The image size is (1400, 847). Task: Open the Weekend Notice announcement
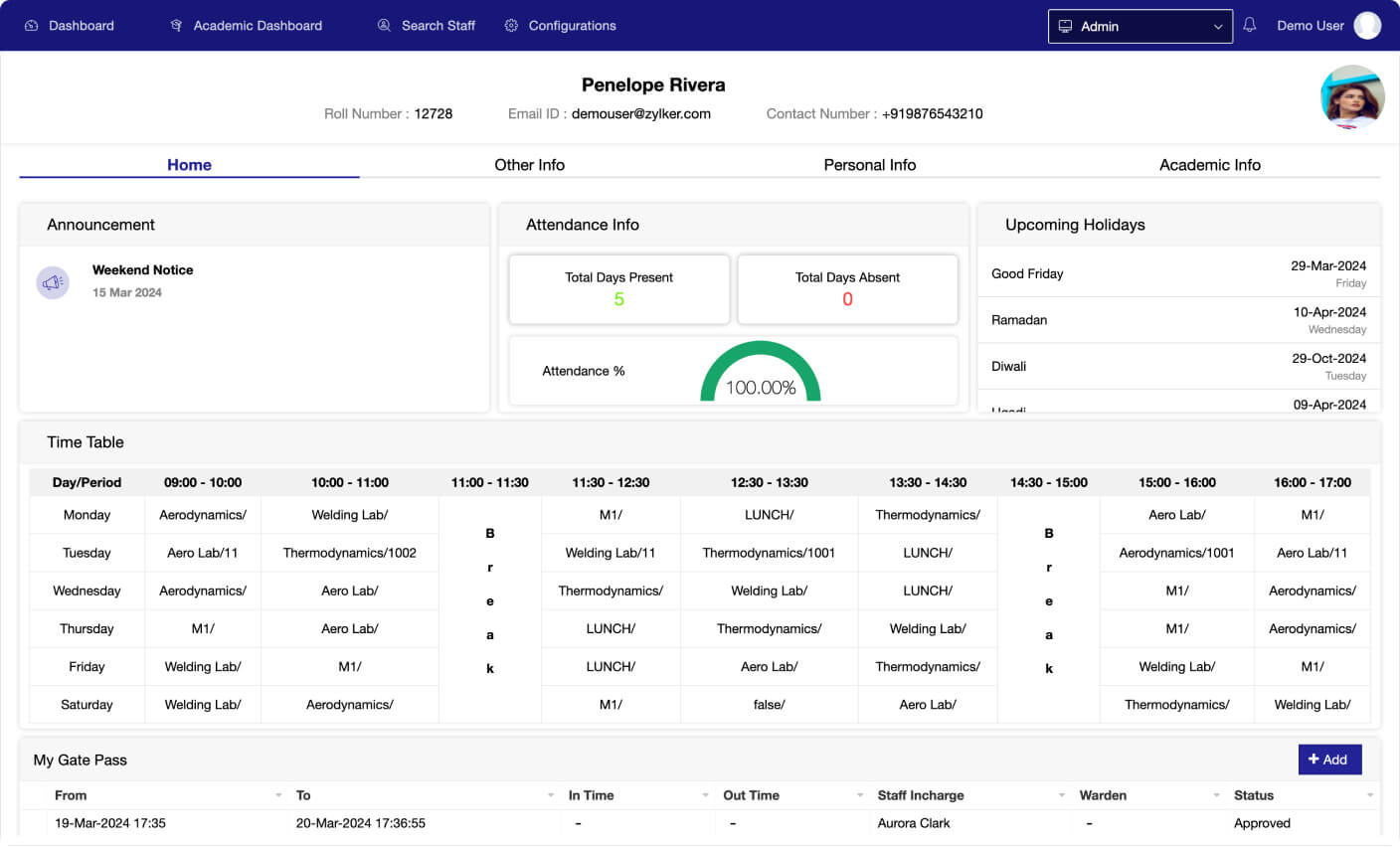[x=142, y=270]
